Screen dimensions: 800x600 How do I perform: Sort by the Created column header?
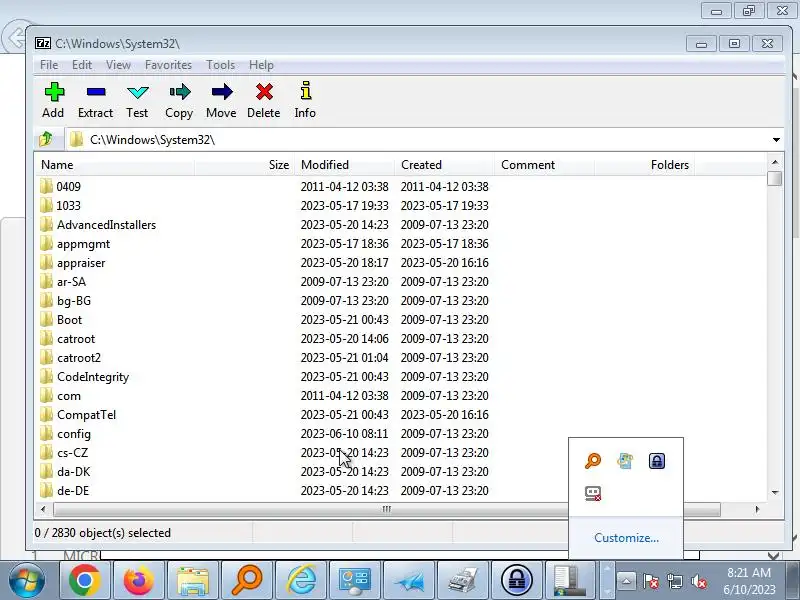tap(444, 165)
